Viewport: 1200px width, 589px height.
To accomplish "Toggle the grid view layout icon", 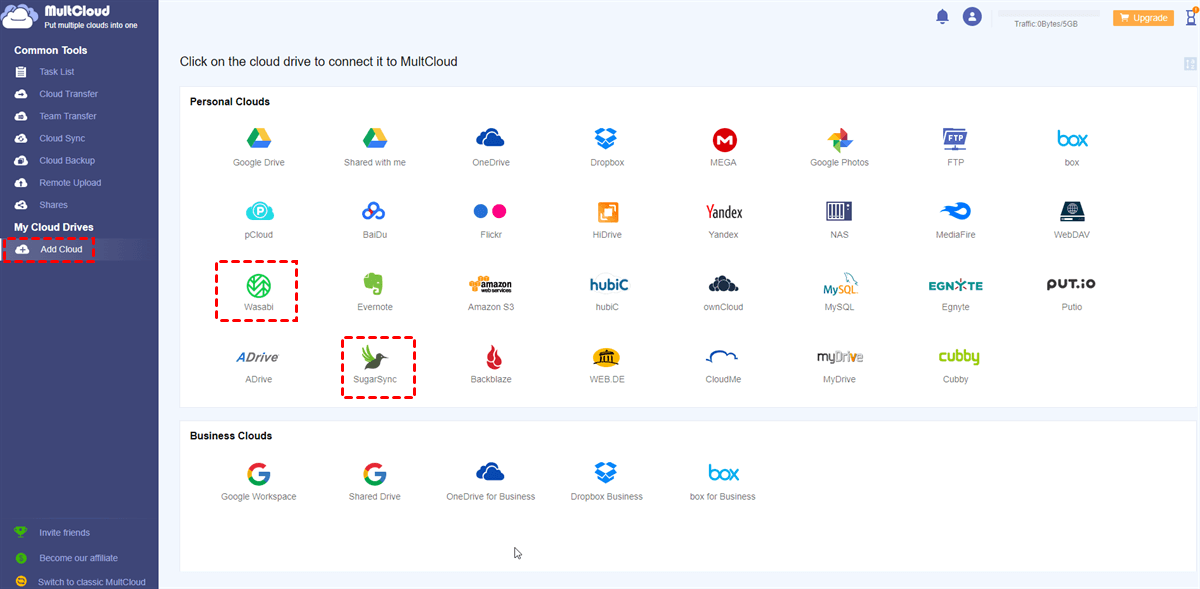I will [1190, 64].
